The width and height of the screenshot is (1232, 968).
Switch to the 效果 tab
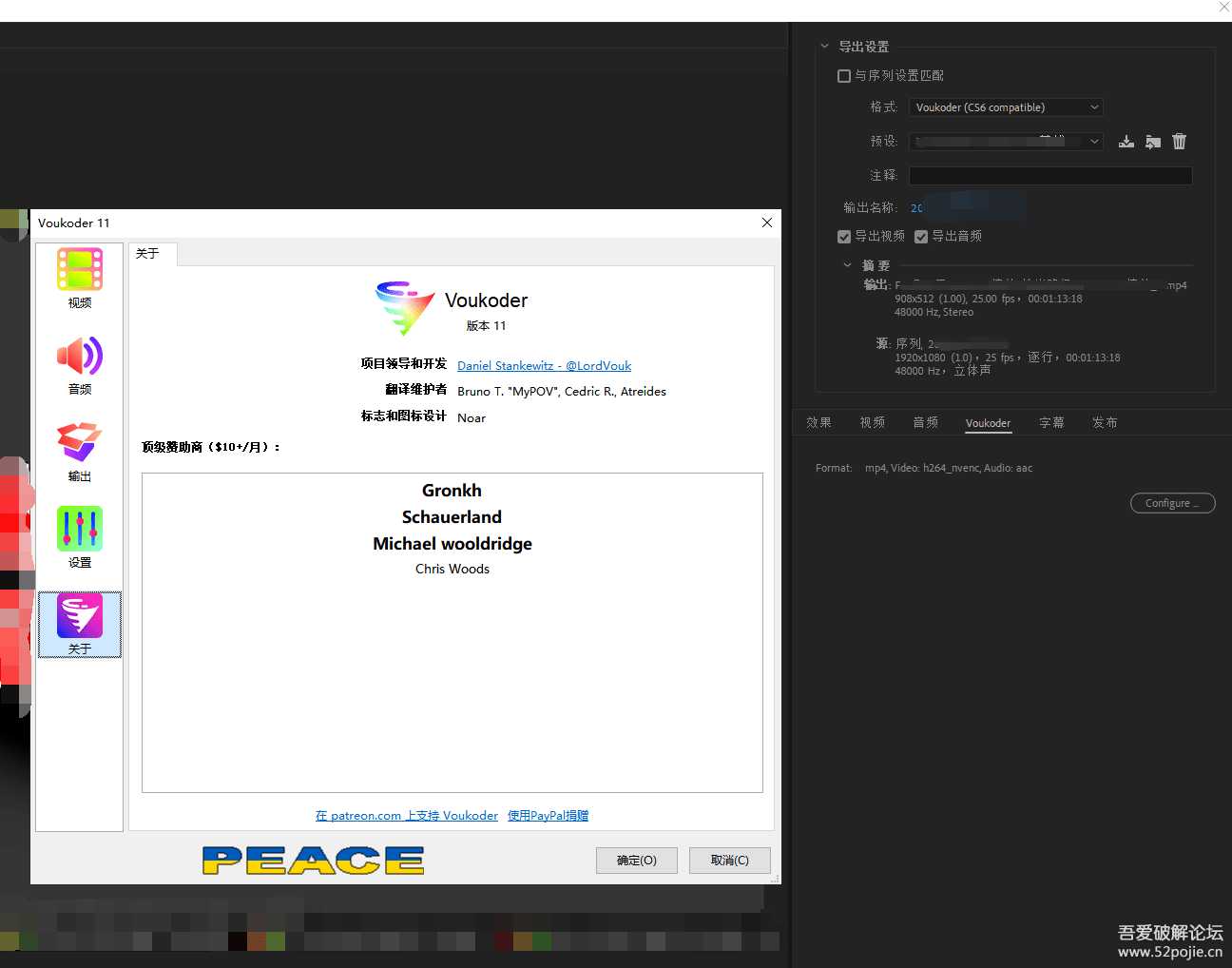(x=818, y=422)
